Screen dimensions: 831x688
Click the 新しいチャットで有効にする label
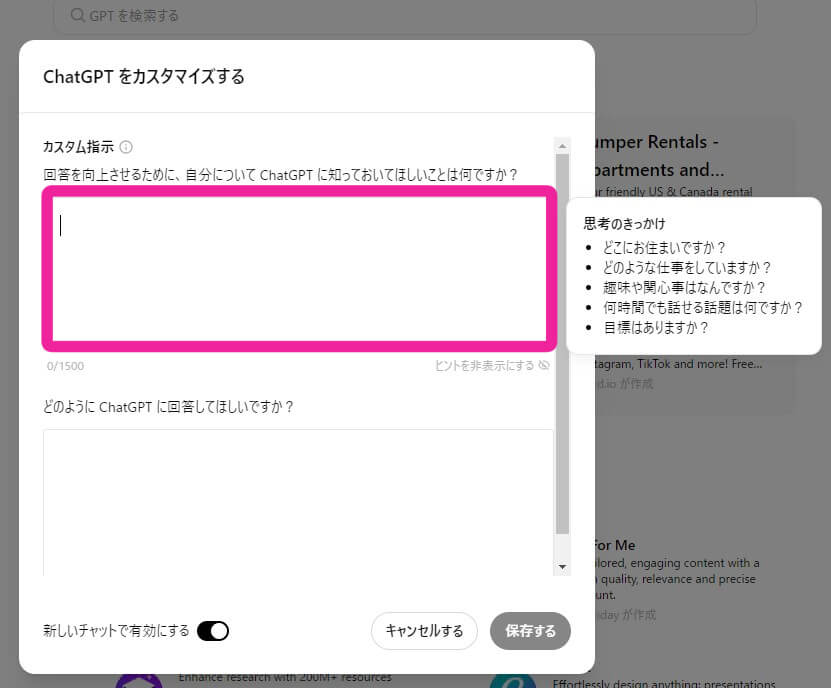click(x=116, y=631)
